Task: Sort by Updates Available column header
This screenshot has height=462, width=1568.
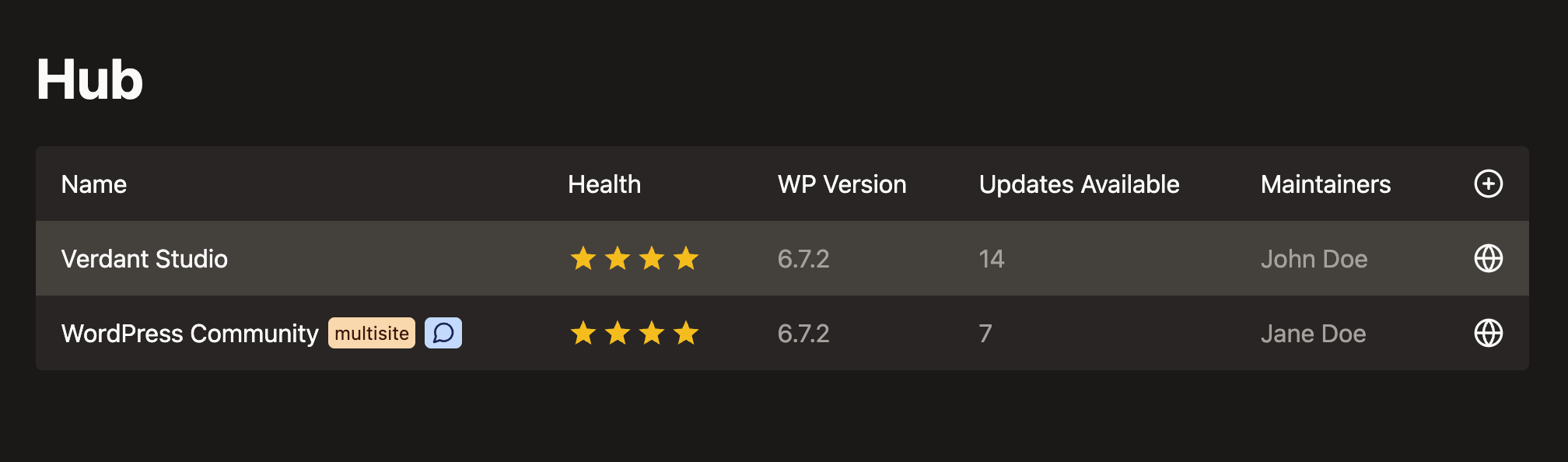Action: tap(1080, 184)
